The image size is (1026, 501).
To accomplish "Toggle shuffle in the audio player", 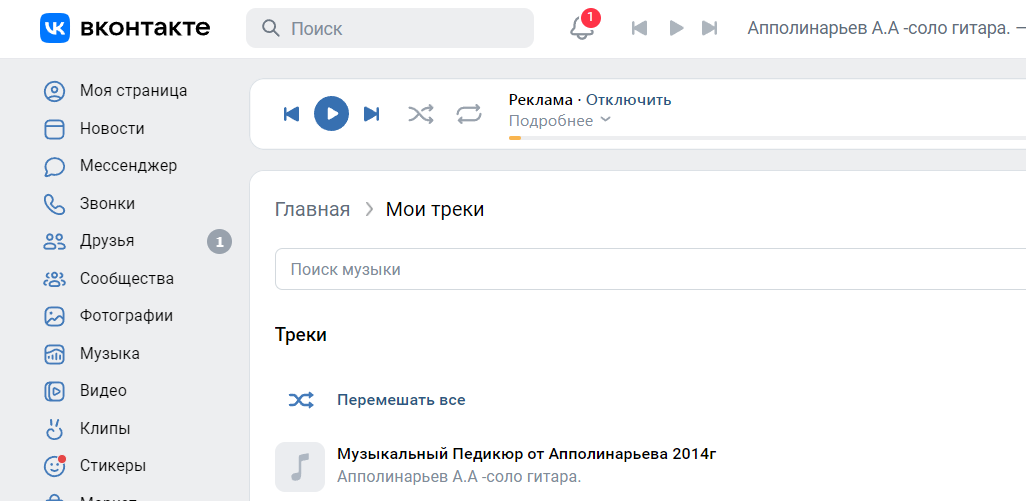I will click(421, 114).
